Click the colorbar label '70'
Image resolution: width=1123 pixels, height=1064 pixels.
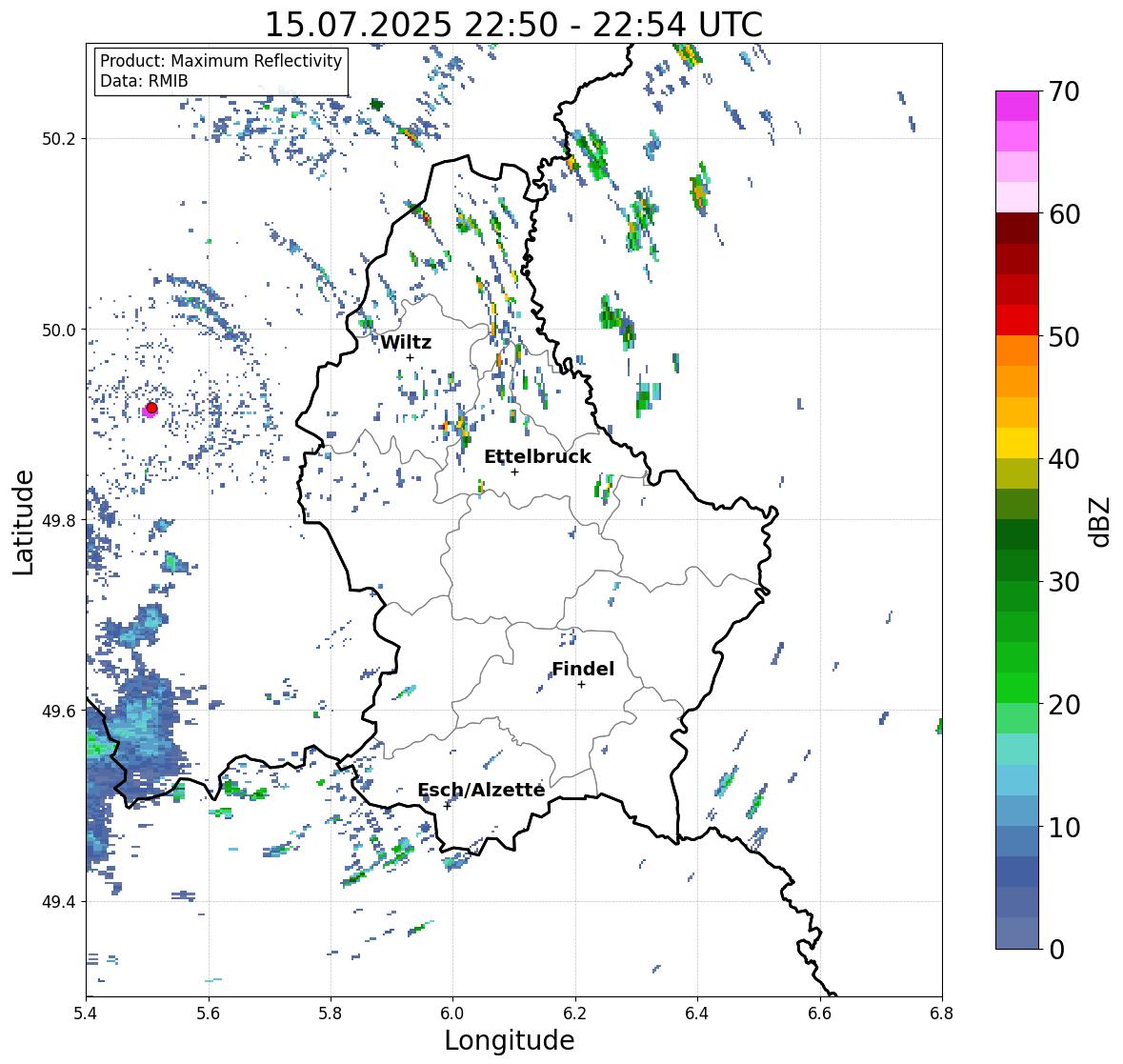1064,91
